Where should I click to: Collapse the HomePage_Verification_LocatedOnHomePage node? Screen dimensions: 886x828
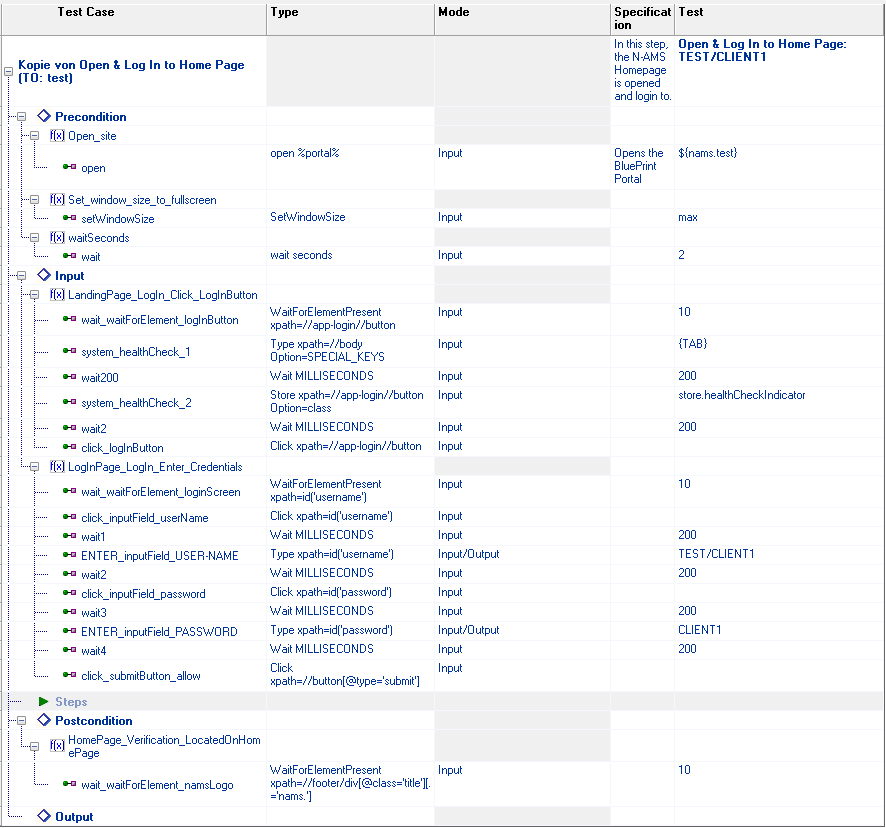(x=34, y=746)
